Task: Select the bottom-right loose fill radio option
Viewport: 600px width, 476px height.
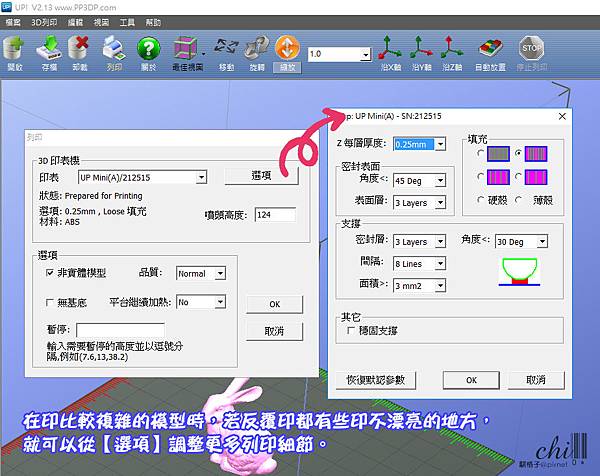Action: 518,177
